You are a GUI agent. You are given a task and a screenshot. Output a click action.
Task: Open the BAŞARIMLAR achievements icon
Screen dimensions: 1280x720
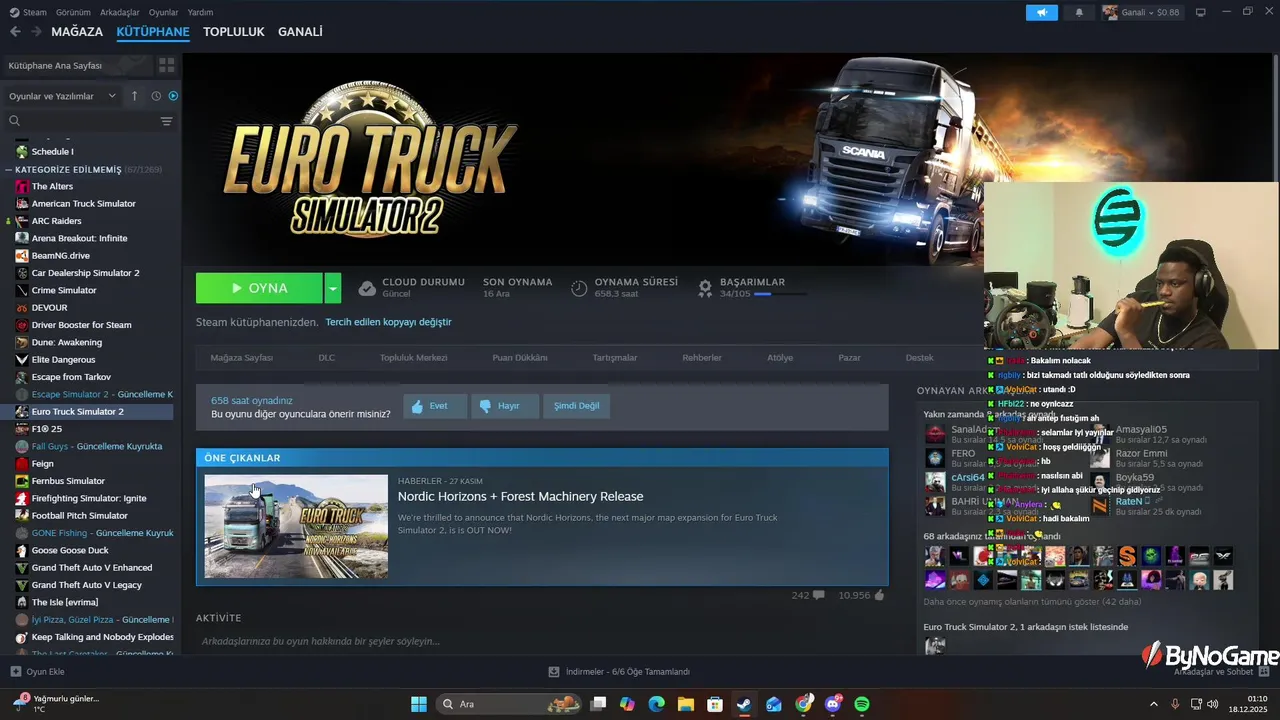pyautogui.click(x=705, y=288)
